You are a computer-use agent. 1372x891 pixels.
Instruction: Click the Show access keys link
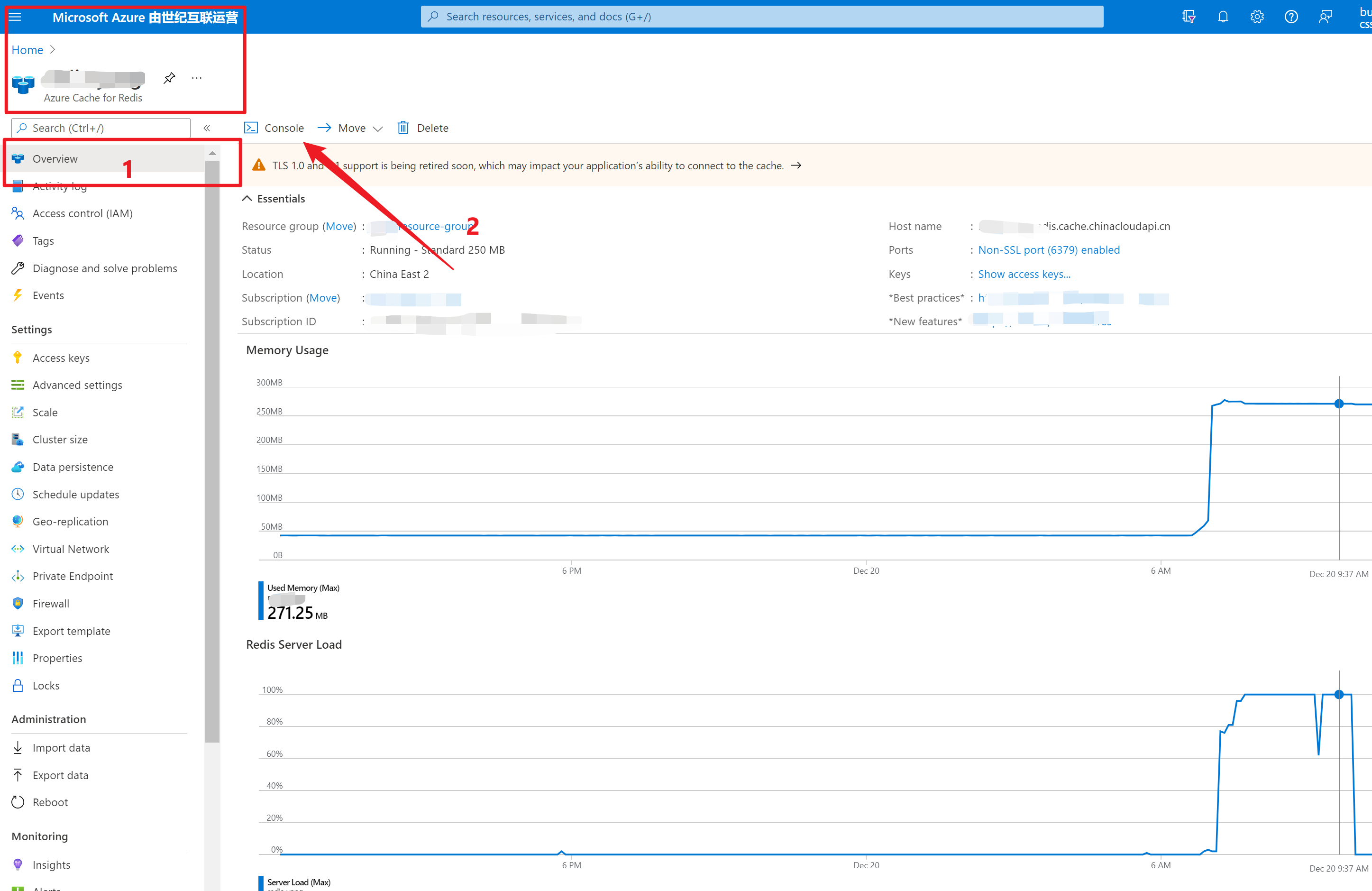(x=1024, y=274)
